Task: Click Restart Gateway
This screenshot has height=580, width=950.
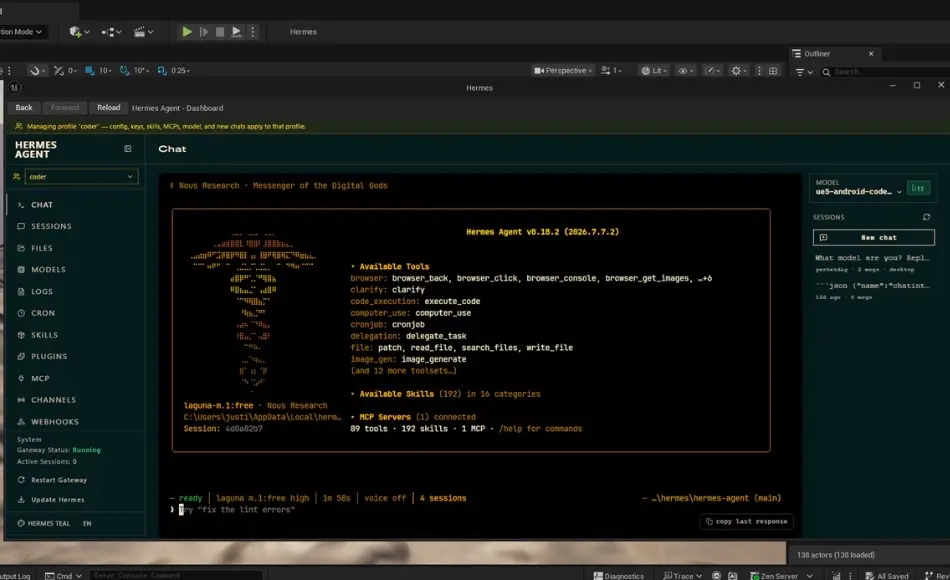Action: point(53,479)
